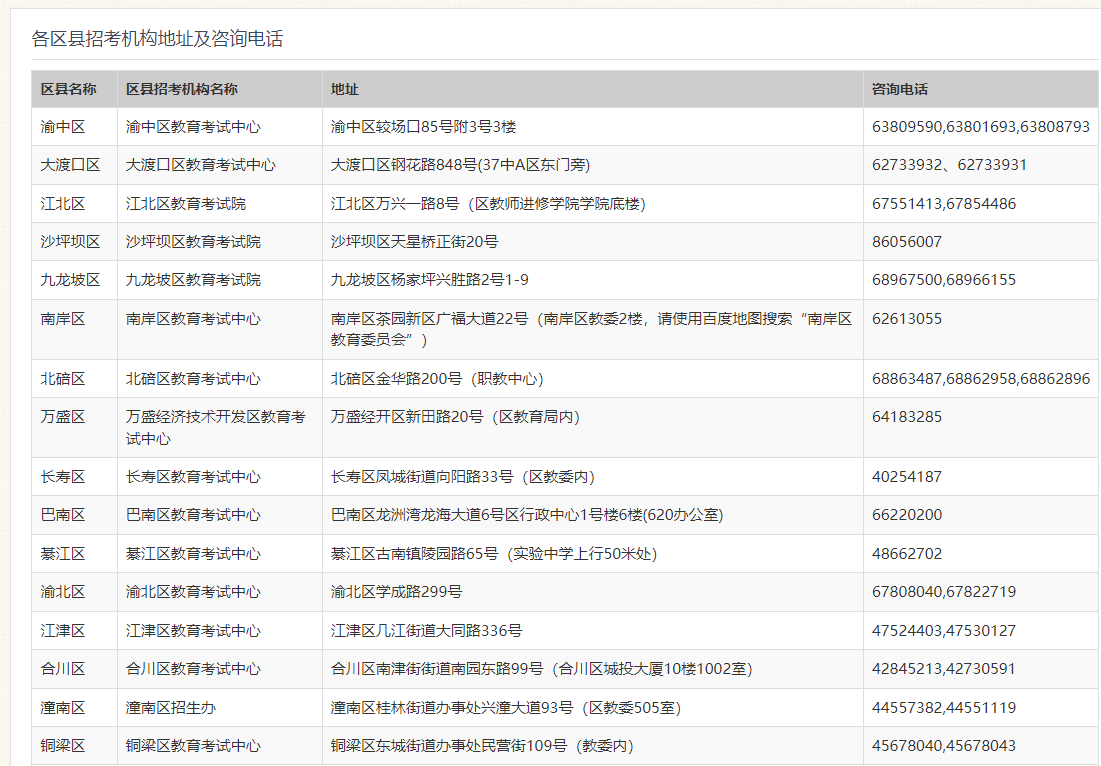Click the page title 各区县招考机构地址及咨询电话

157,39
